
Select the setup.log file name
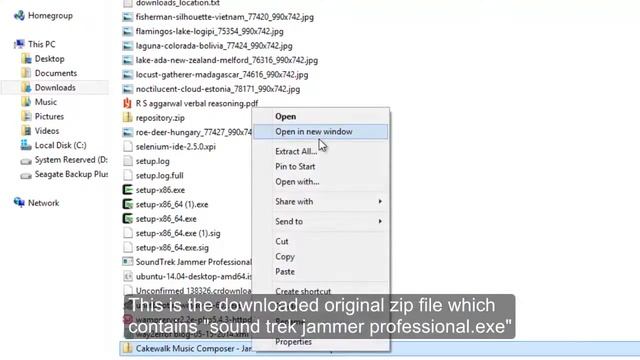152,161
